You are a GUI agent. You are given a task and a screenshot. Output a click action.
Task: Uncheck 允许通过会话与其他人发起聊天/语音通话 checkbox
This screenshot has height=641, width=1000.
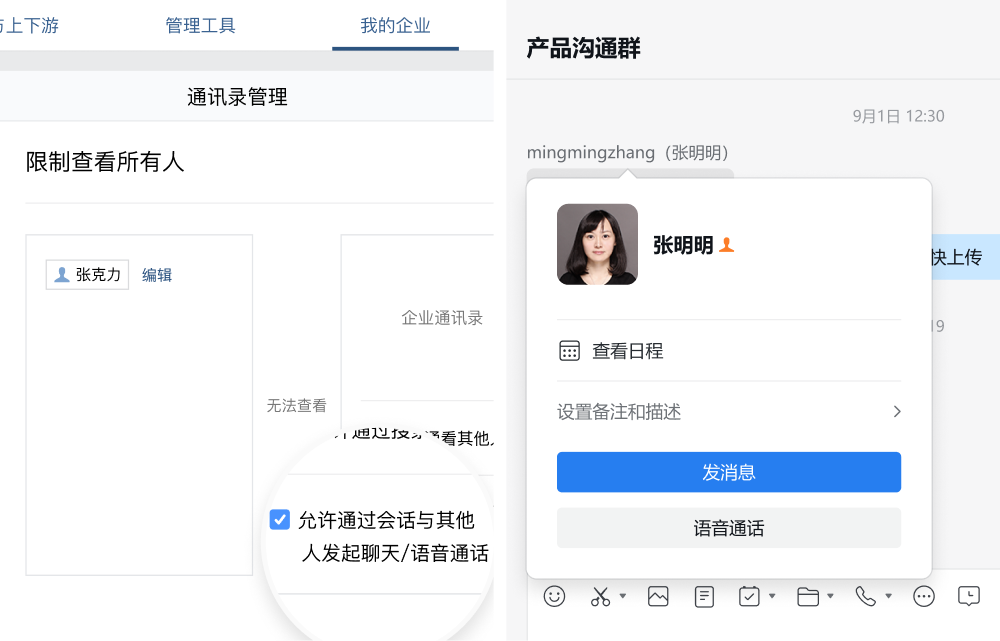tap(279, 519)
